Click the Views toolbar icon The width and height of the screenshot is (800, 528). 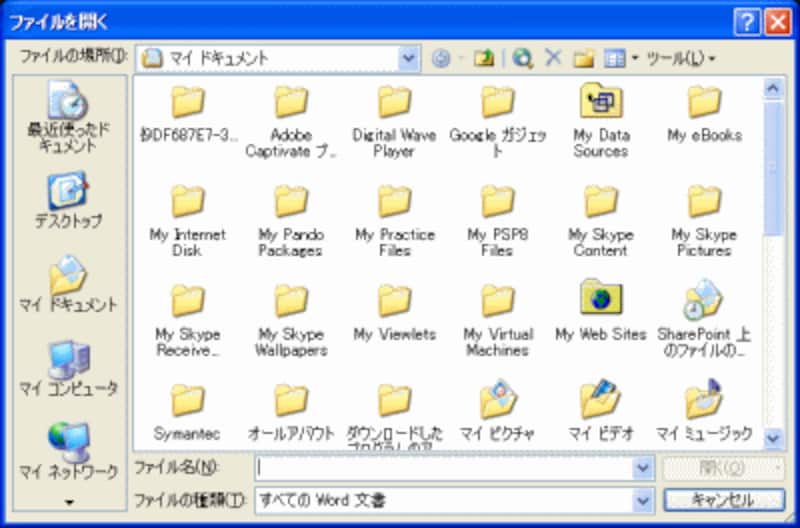[x=614, y=59]
